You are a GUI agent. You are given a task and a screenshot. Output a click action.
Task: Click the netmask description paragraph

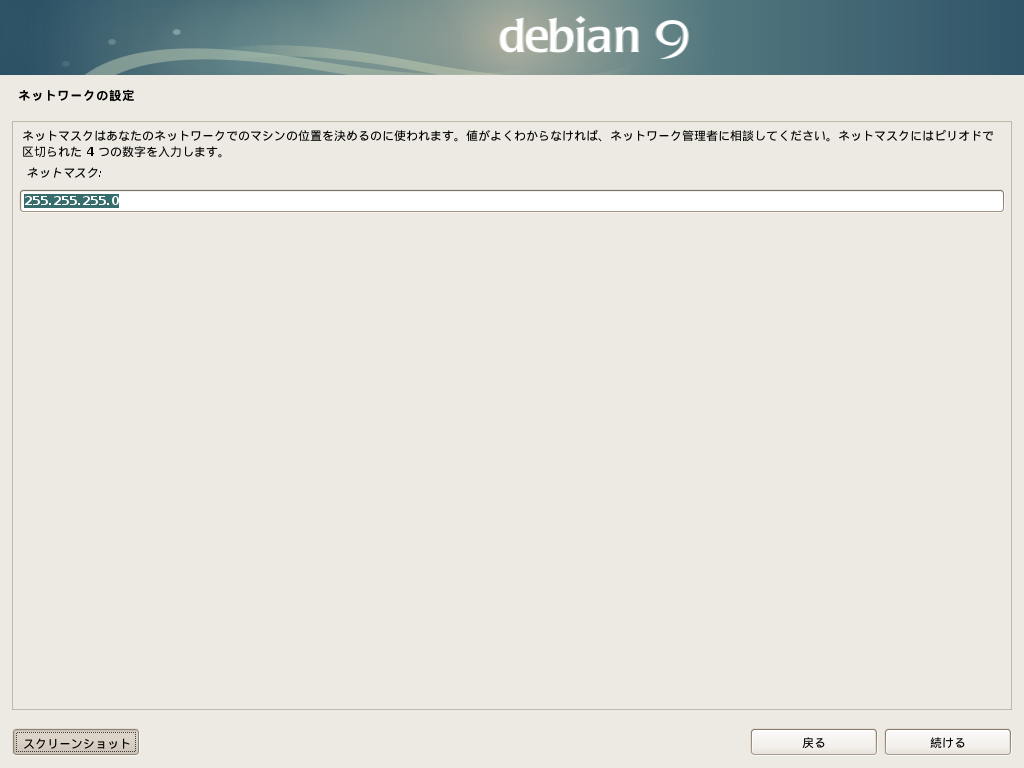pos(508,144)
